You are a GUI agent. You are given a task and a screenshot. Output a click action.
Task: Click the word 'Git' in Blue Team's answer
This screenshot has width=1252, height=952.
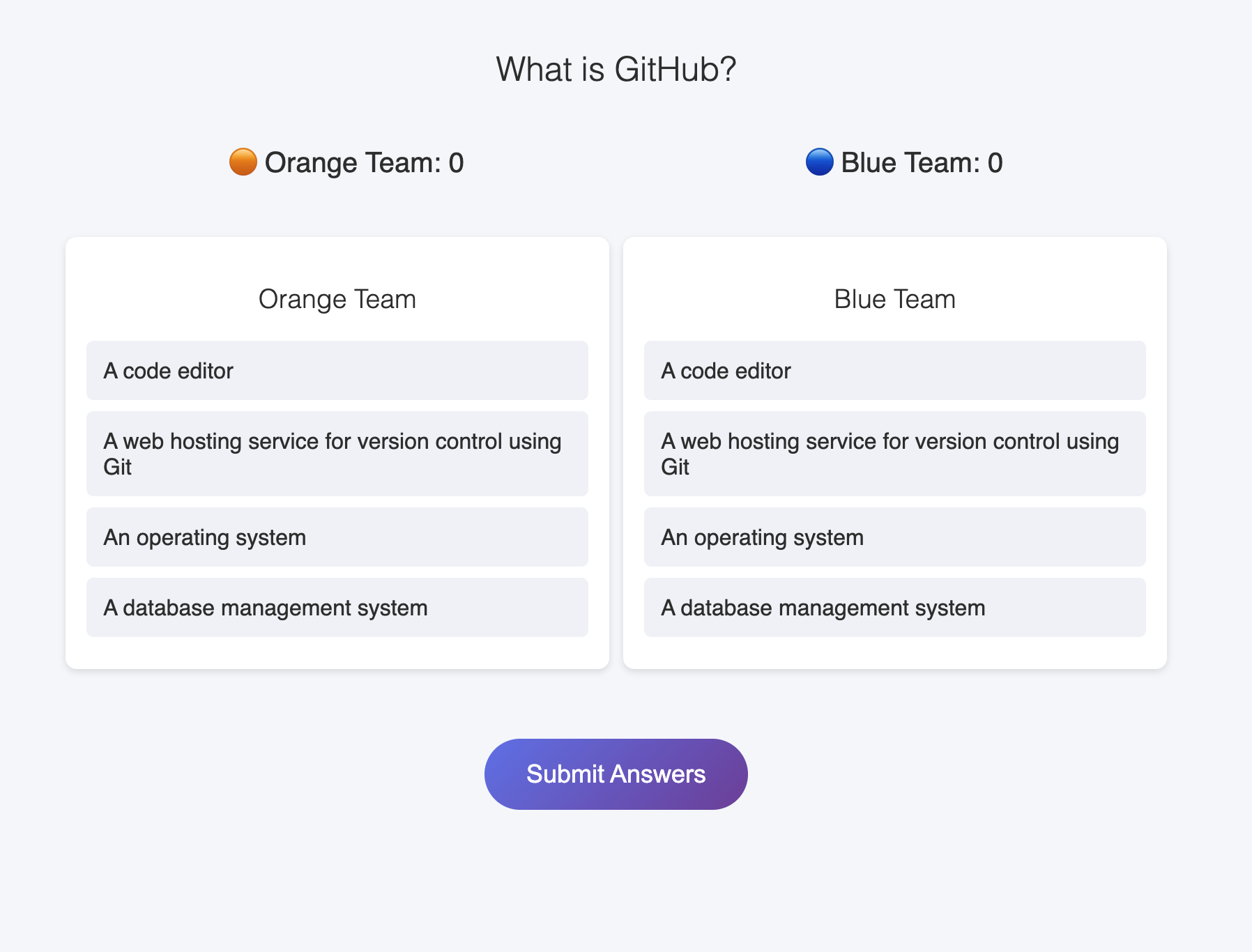click(x=675, y=467)
